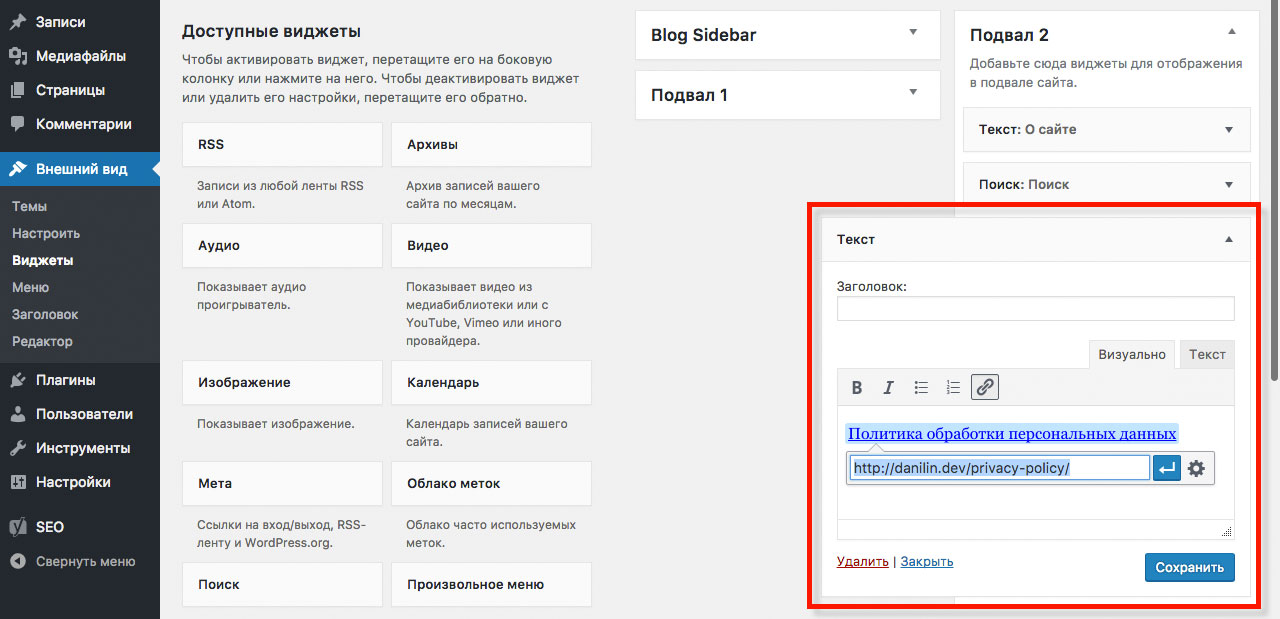The image size is (1280, 619).
Task: Select the RSS available widget
Action: pos(283,144)
